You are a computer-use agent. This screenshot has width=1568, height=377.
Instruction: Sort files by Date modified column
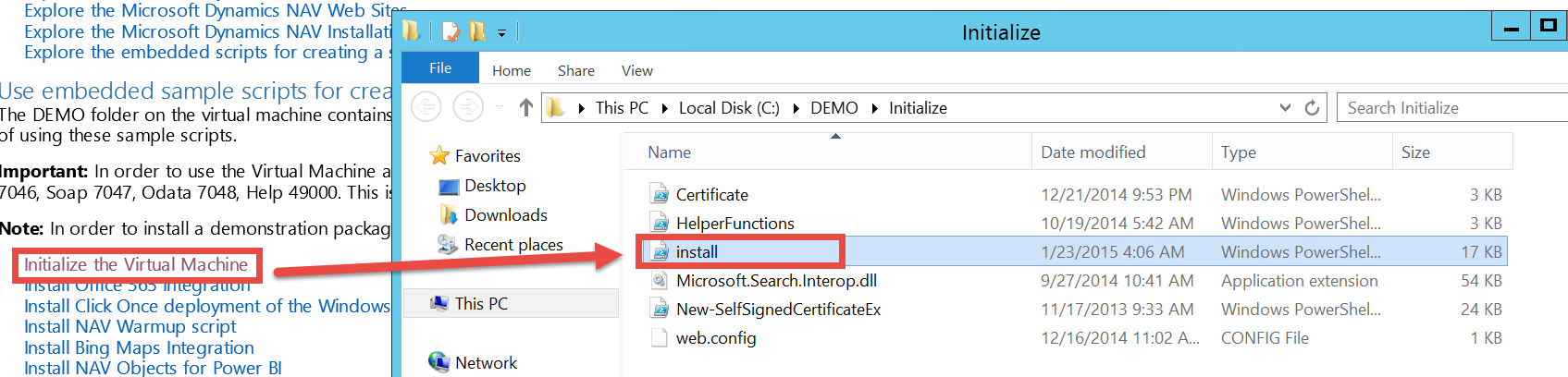(1093, 152)
